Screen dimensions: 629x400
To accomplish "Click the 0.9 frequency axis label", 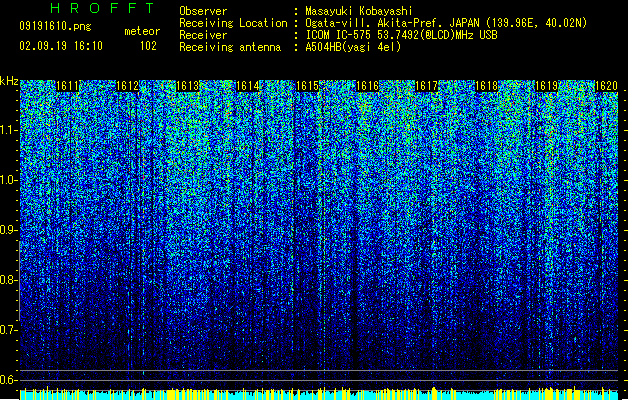I will click(x=9, y=230).
